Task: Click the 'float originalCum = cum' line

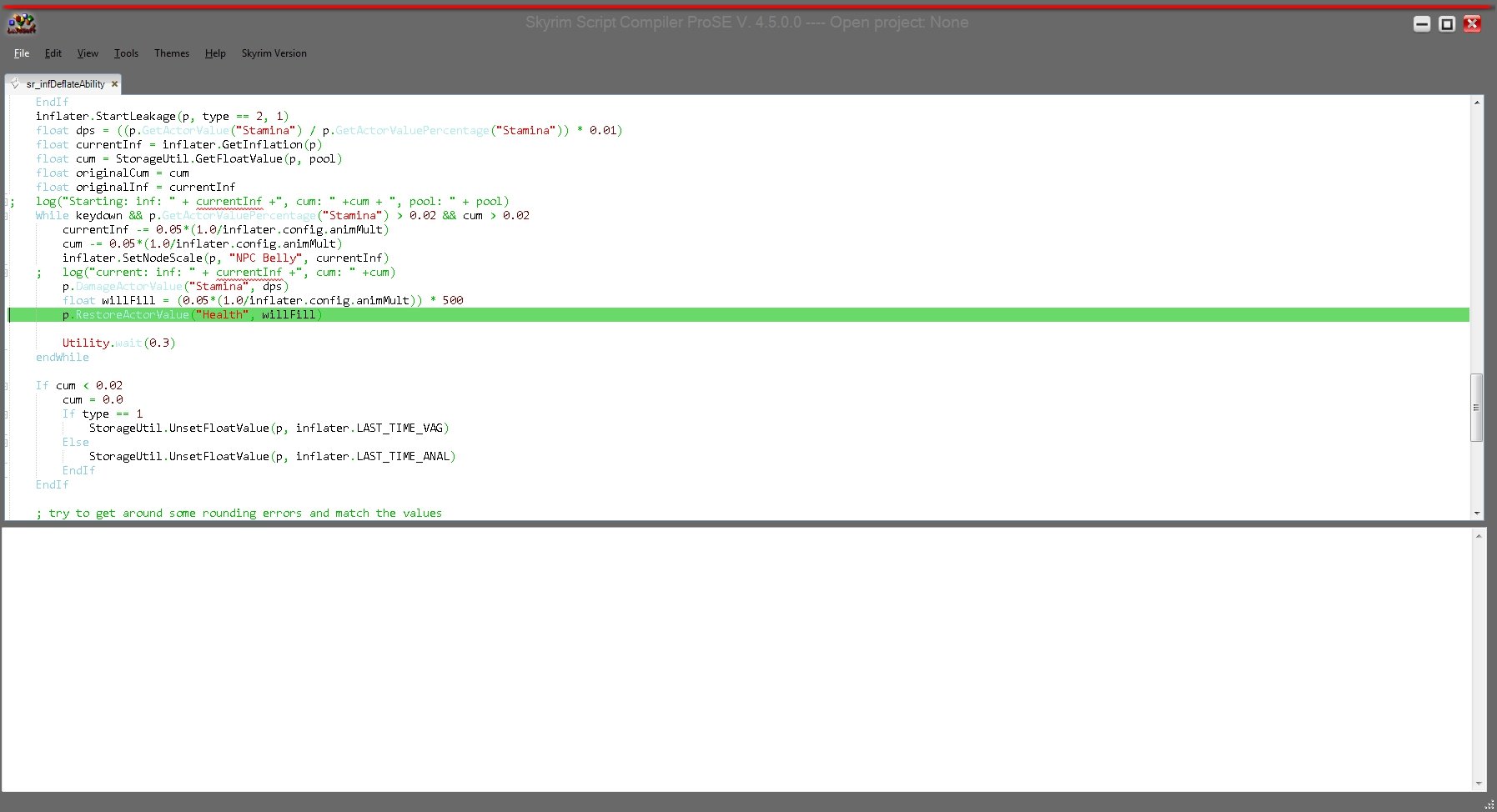Action: coord(112,173)
